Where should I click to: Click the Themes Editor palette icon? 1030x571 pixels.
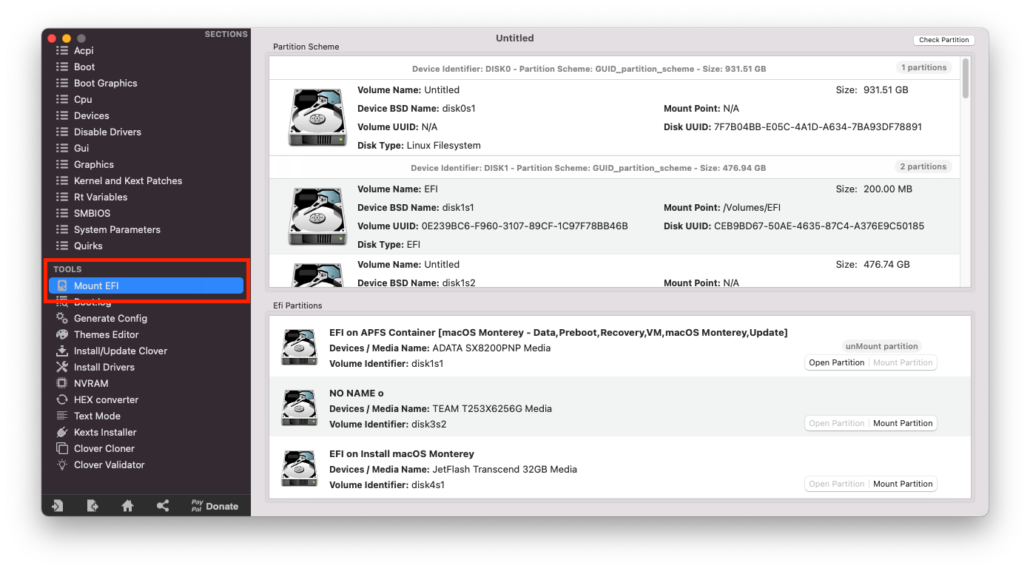click(x=62, y=335)
